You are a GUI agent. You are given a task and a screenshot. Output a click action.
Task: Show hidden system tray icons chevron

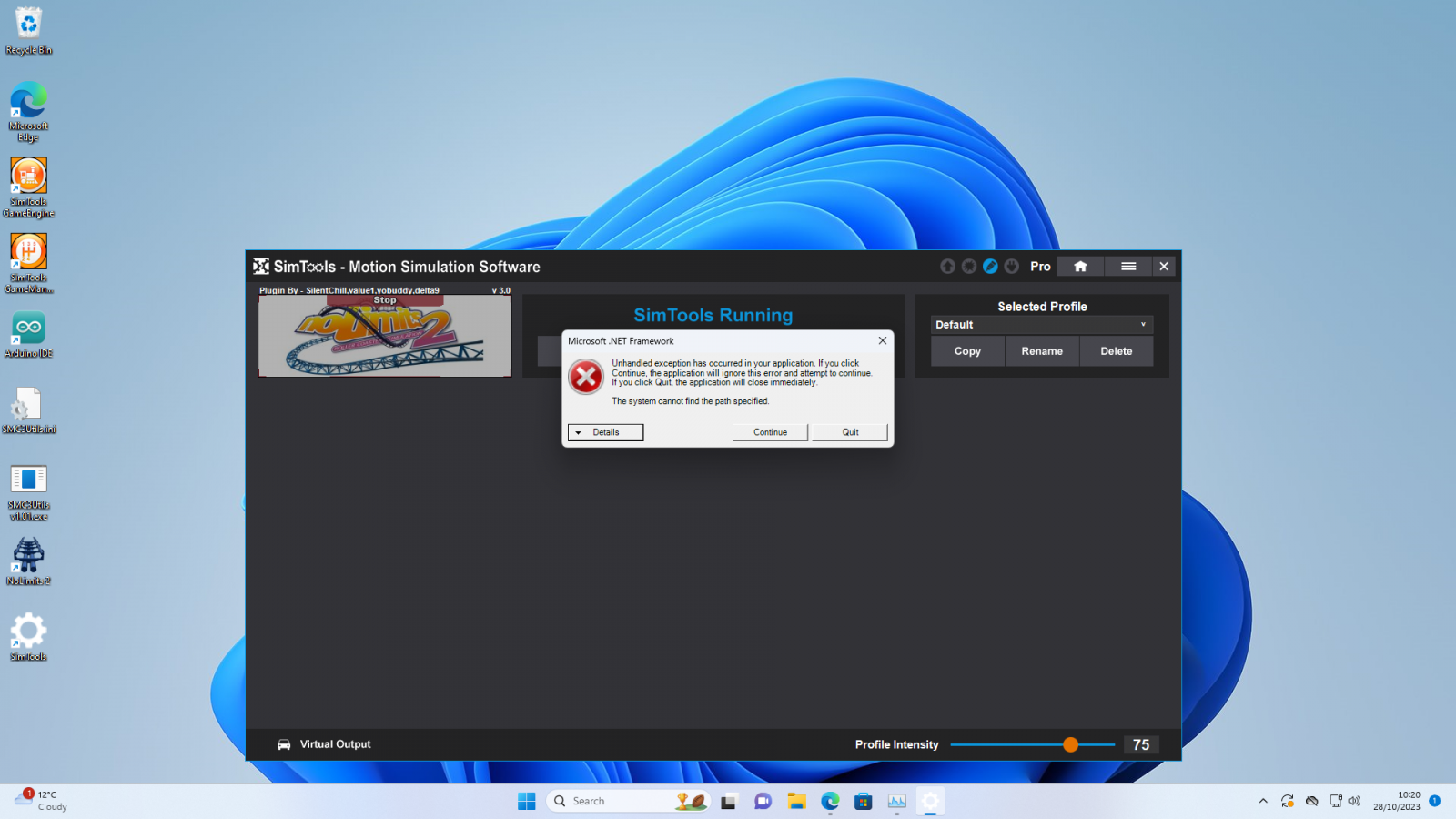[x=1263, y=801]
